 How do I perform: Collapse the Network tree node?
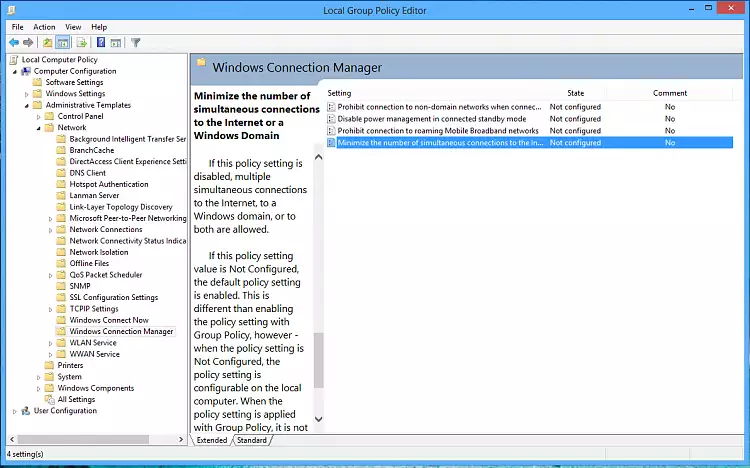pyautogui.click(x=39, y=128)
